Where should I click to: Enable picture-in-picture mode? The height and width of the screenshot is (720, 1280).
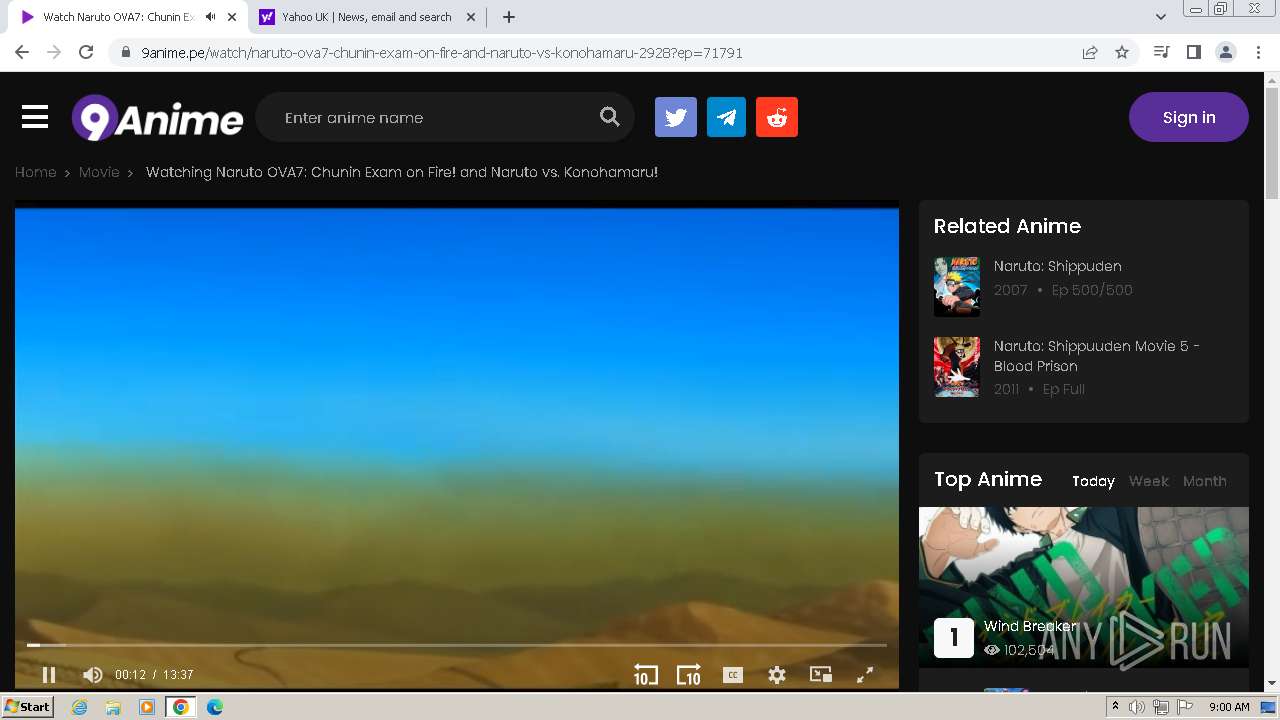[821, 675]
